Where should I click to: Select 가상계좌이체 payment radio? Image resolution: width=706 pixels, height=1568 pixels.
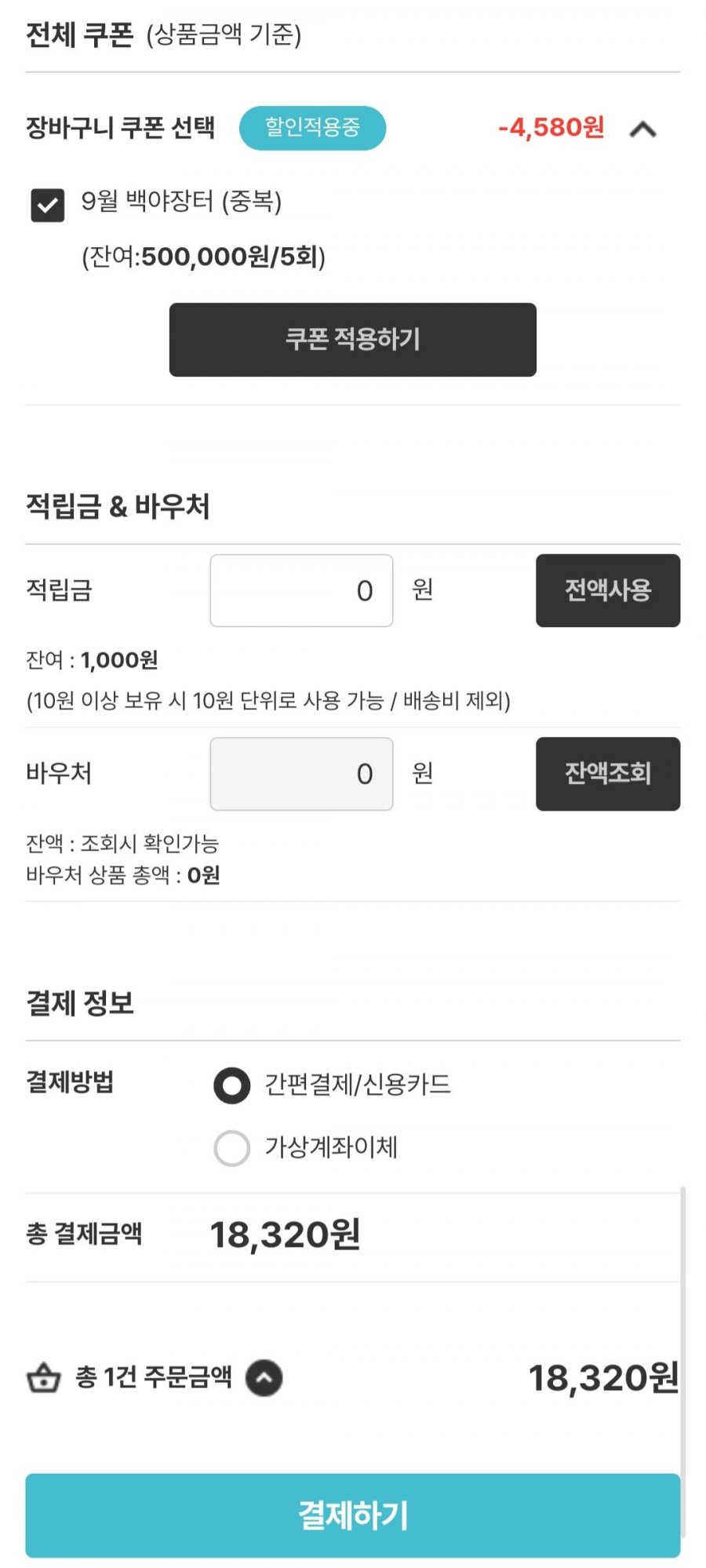pyautogui.click(x=231, y=1148)
